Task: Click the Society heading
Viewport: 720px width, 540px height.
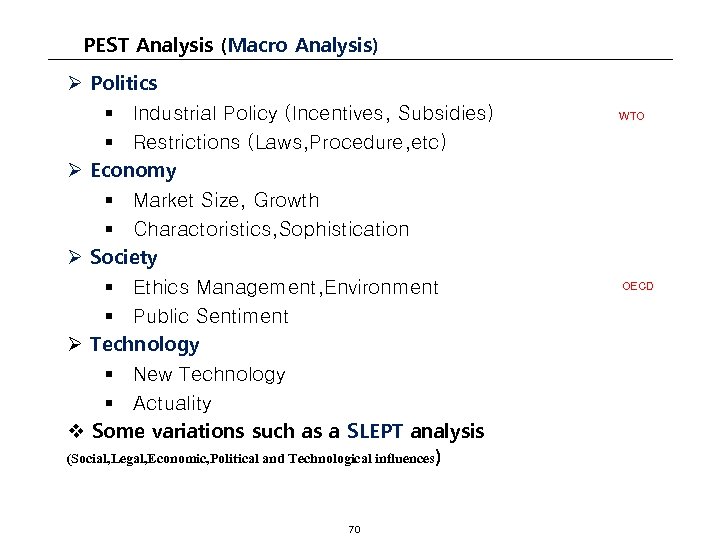Action: click(x=123, y=258)
